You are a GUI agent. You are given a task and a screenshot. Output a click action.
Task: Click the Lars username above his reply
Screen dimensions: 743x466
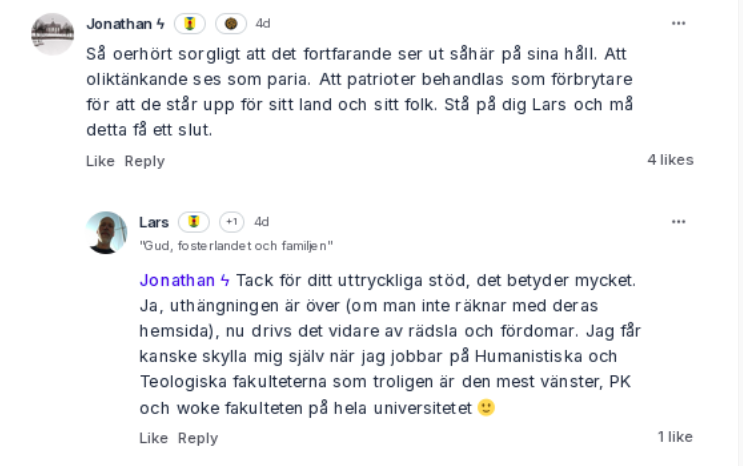point(154,222)
